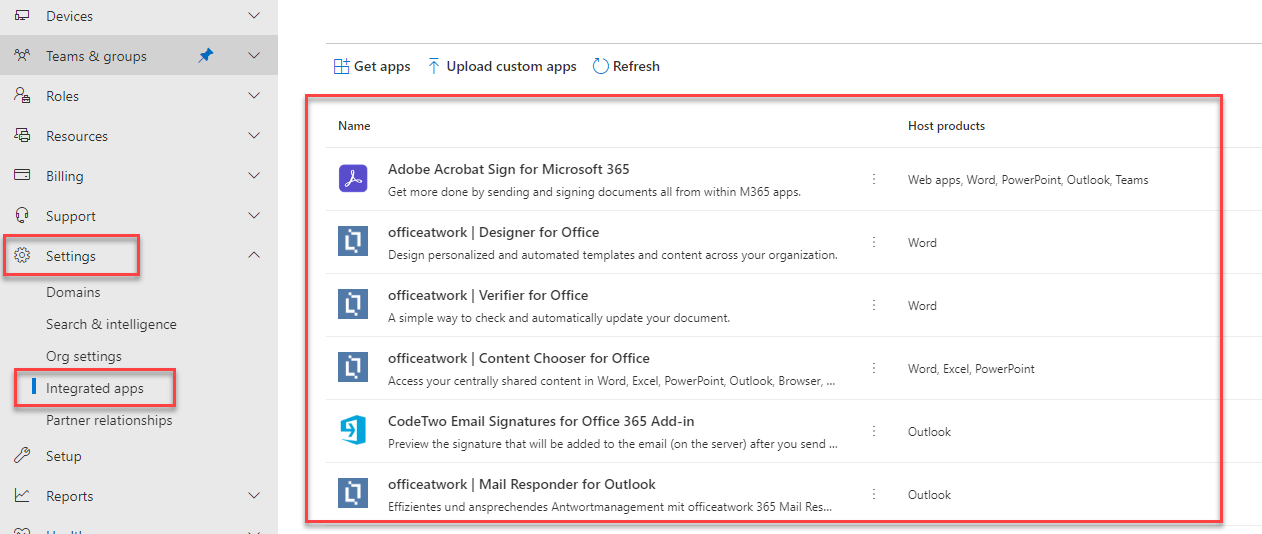Open officeatwork Mail Responder for Outlook

point(522,484)
